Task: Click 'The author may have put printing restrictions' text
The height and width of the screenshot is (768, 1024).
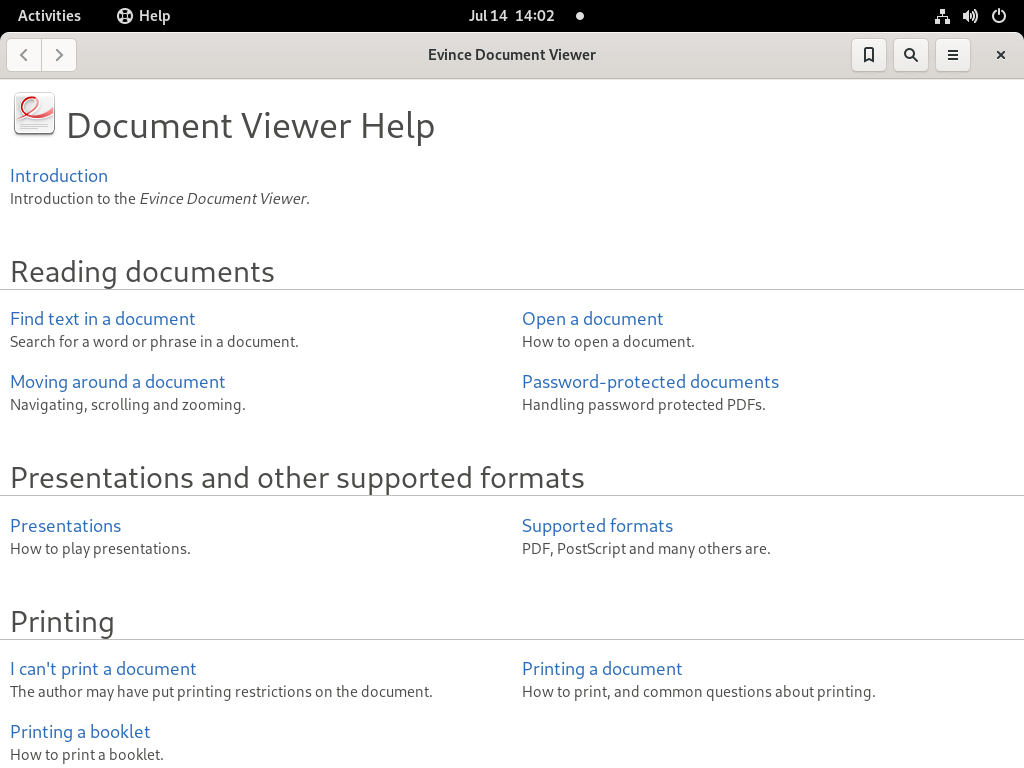Action: [221, 692]
